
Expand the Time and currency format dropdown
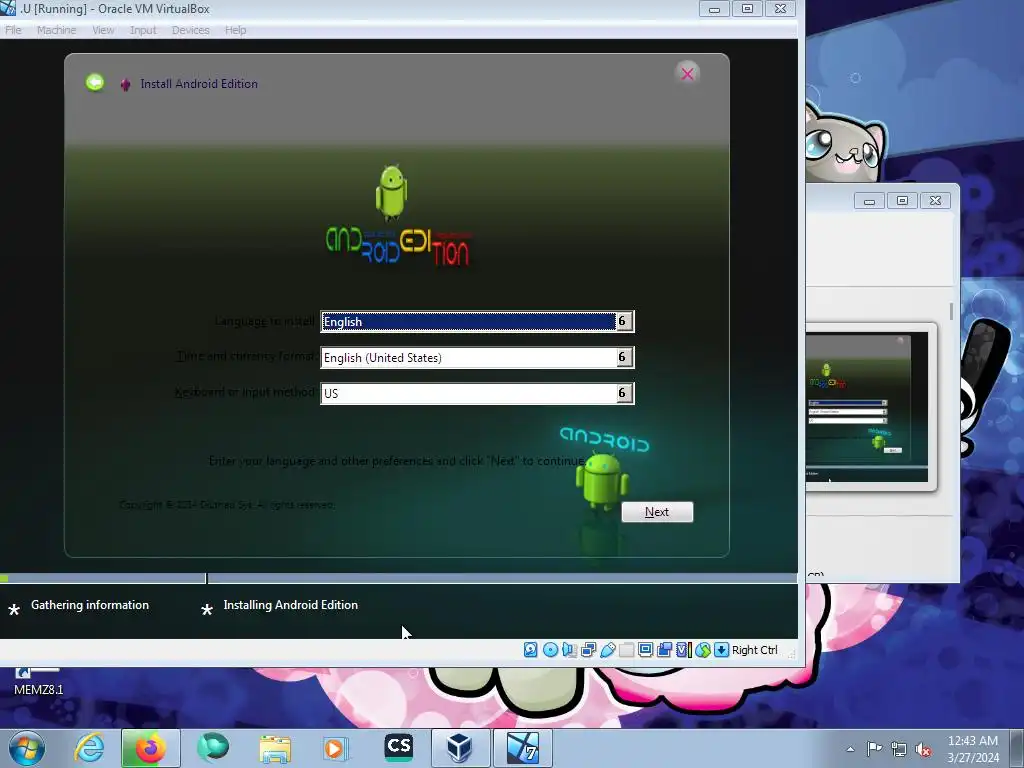pos(623,357)
